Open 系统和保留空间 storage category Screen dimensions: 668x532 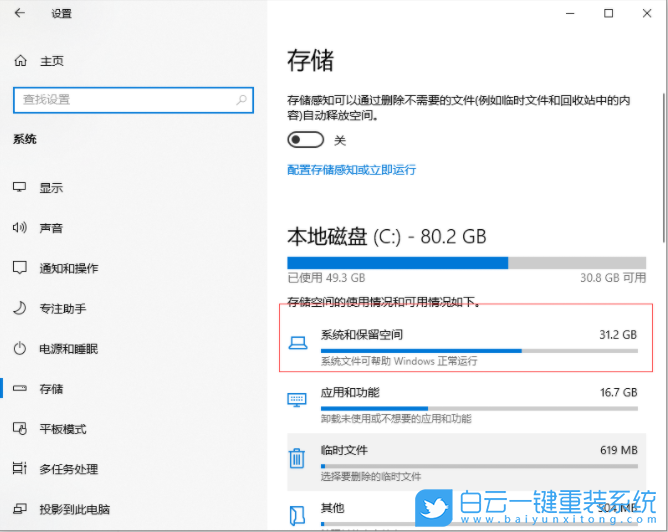(x=466, y=347)
